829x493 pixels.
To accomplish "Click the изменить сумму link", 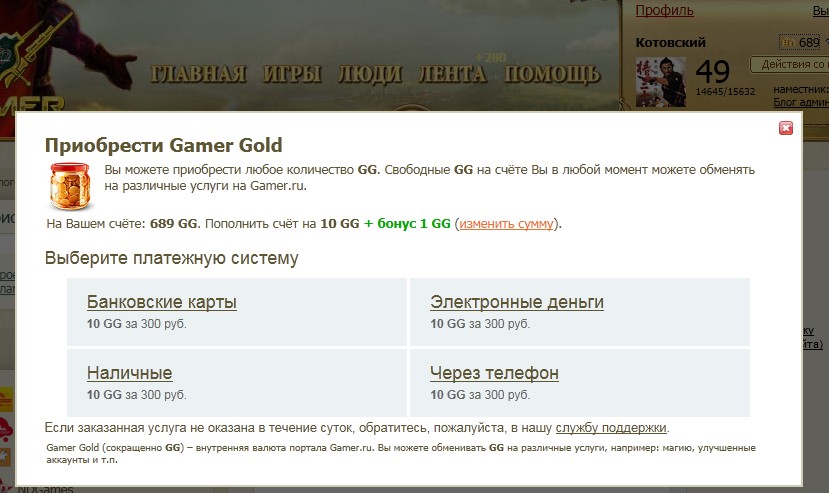I will (x=506, y=224).
